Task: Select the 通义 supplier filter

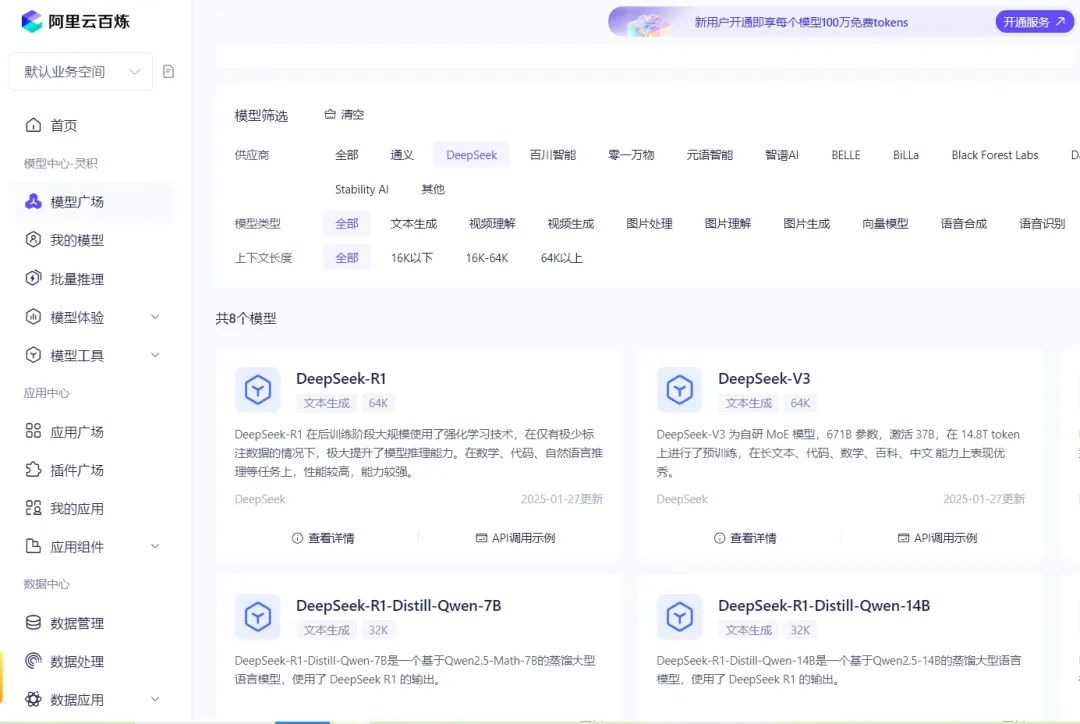Action: [x=402, y=155]
